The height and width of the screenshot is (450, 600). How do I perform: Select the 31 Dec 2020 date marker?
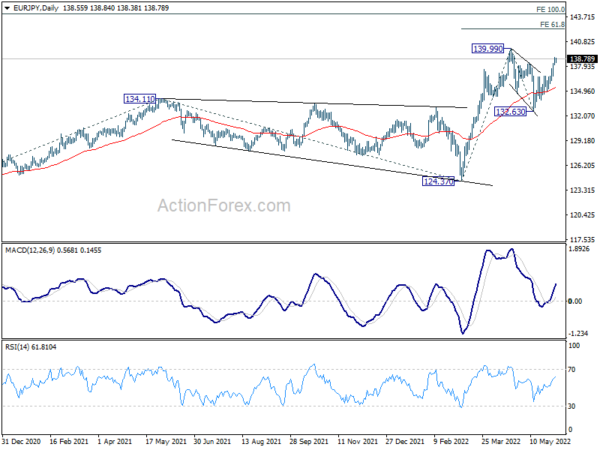tap(21, 441)
